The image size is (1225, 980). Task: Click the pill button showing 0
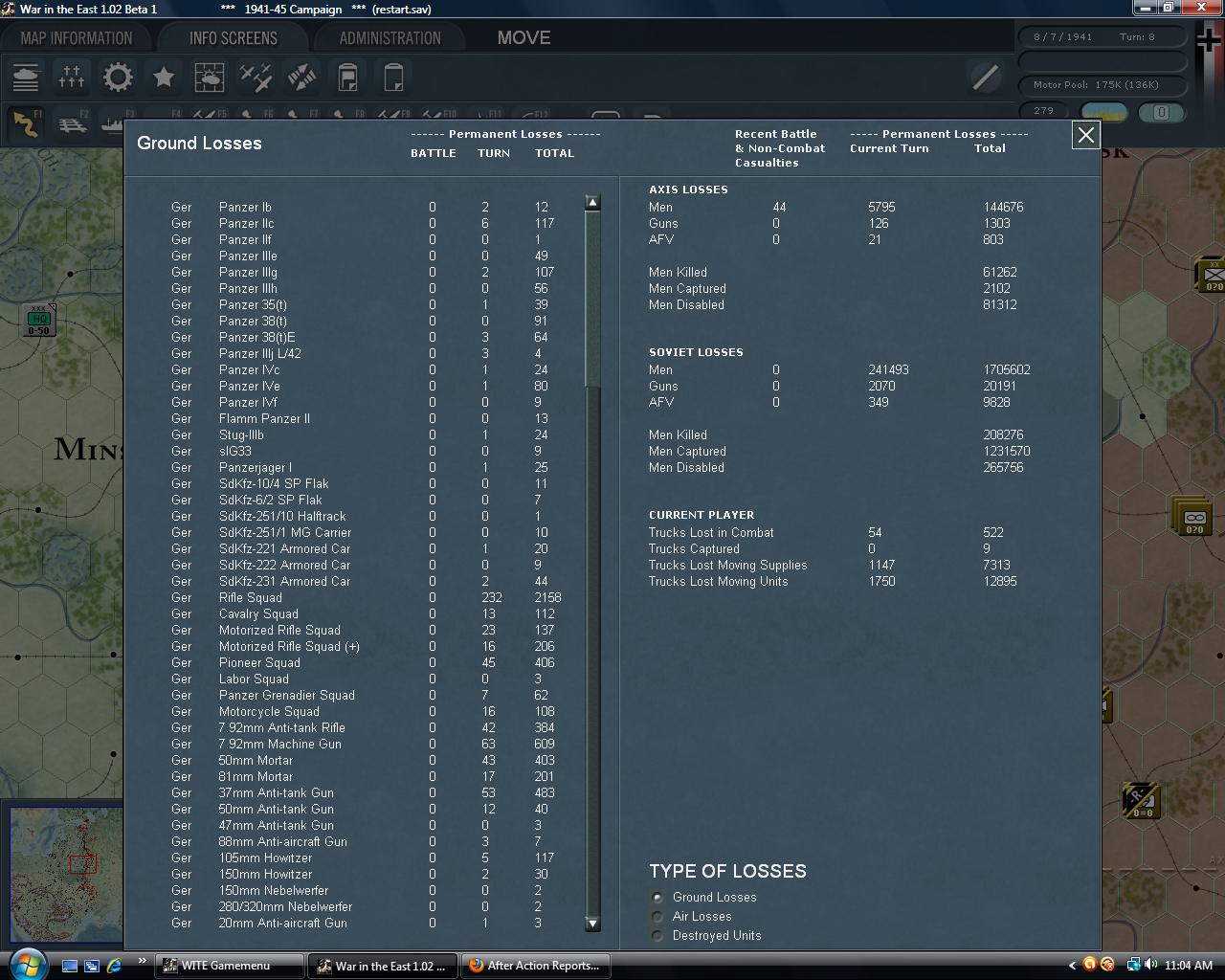[x=1162, y=112]
